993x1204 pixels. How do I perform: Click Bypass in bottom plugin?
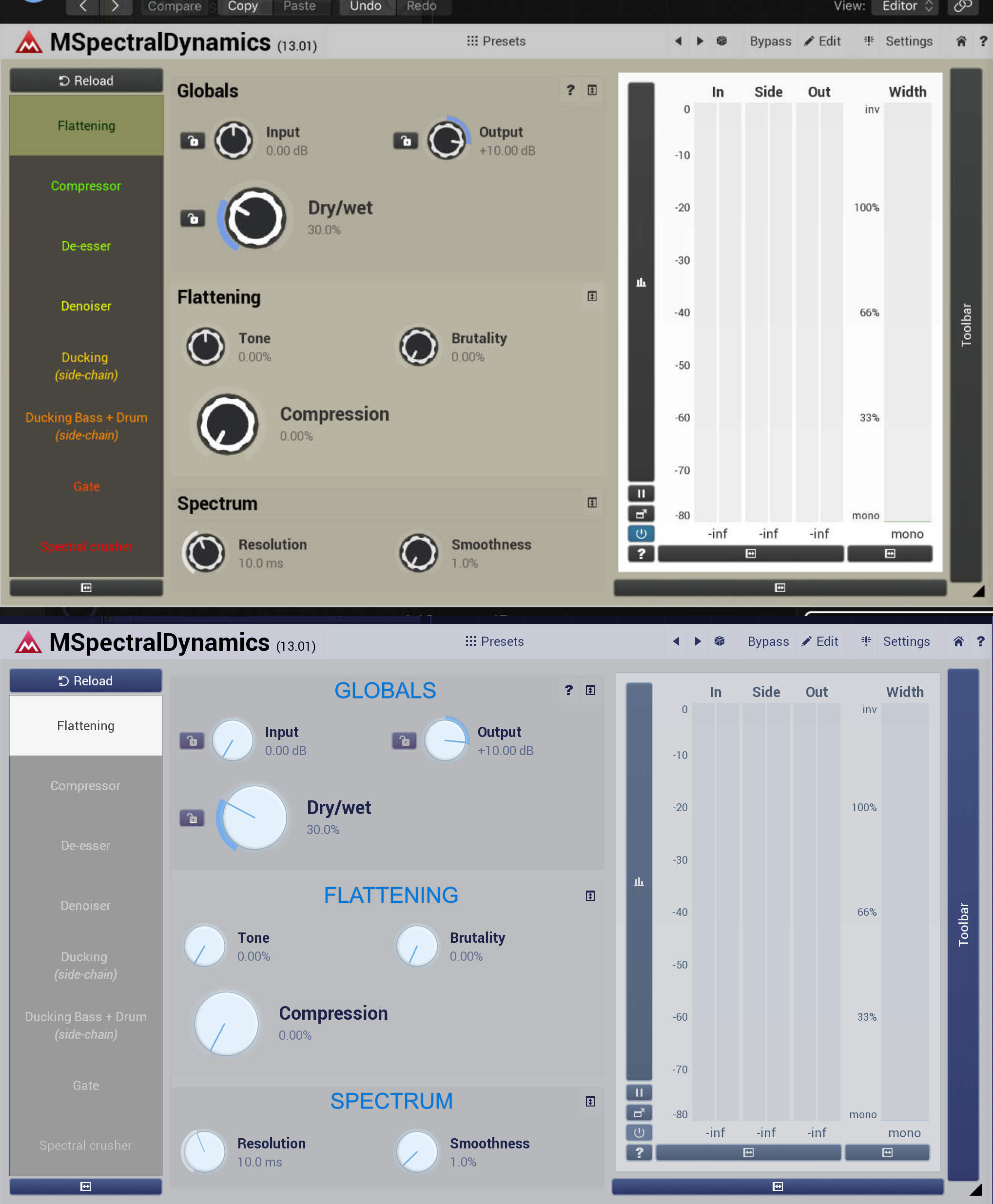[768, 641]
